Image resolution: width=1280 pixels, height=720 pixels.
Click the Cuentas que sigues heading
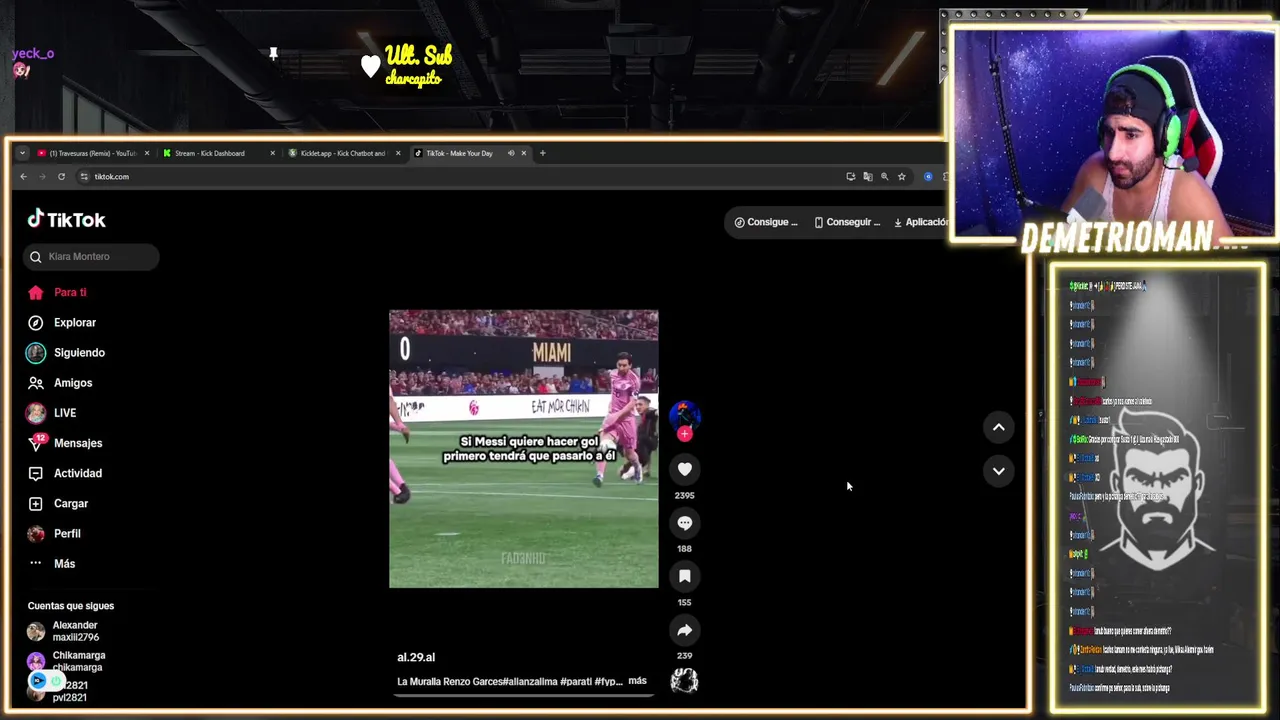pos(71,606)
